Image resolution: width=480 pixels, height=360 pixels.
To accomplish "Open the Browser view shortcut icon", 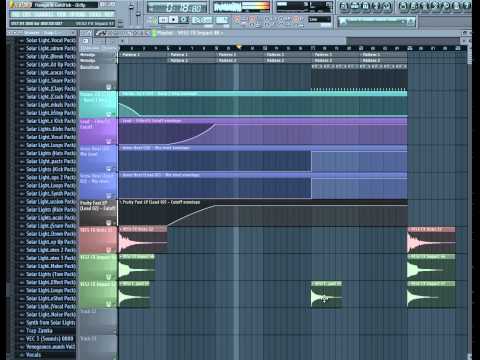I will click(376, 6).
